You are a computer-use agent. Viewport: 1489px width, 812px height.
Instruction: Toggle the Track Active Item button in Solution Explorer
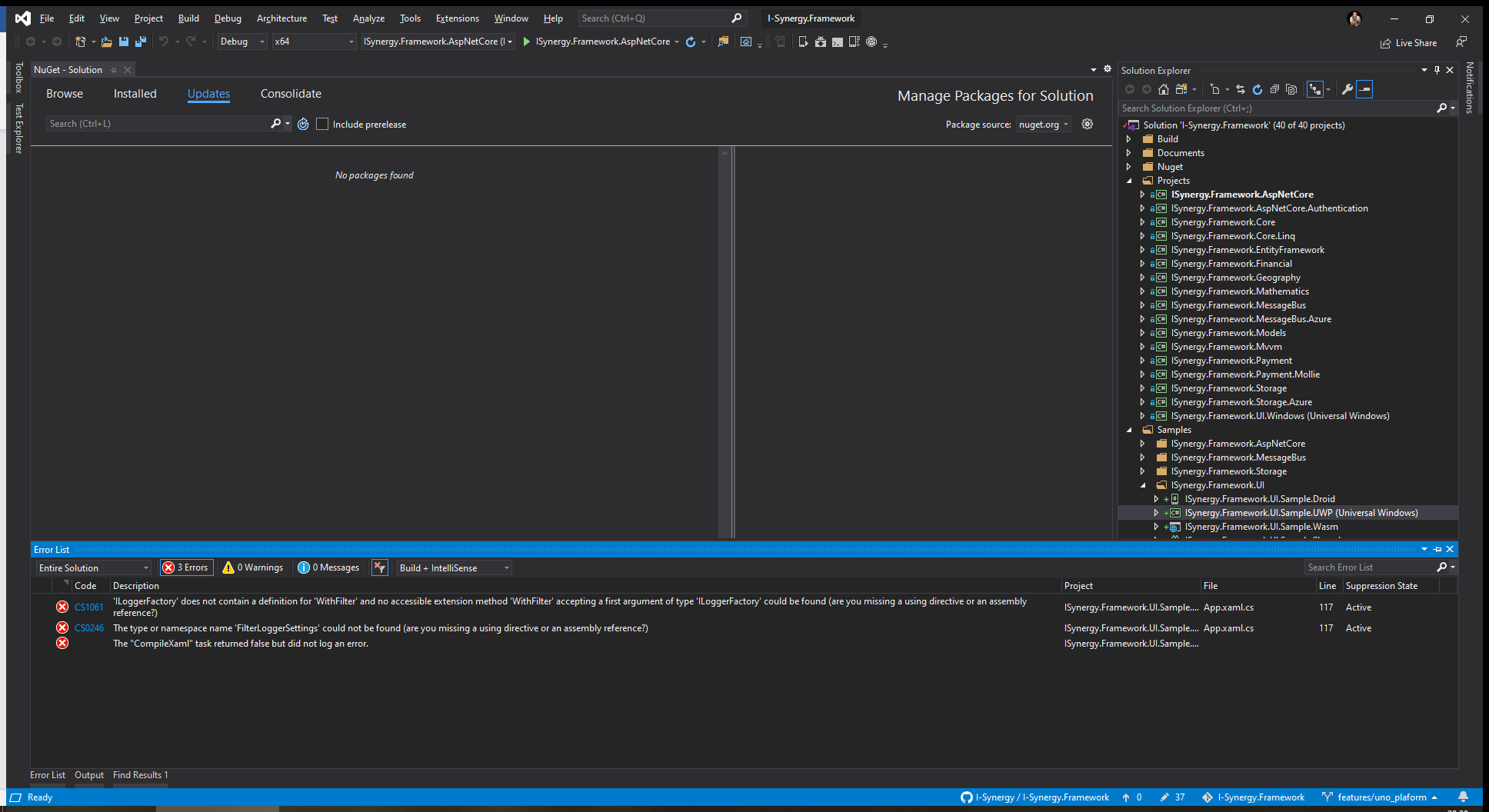(x=1315, y=89)
